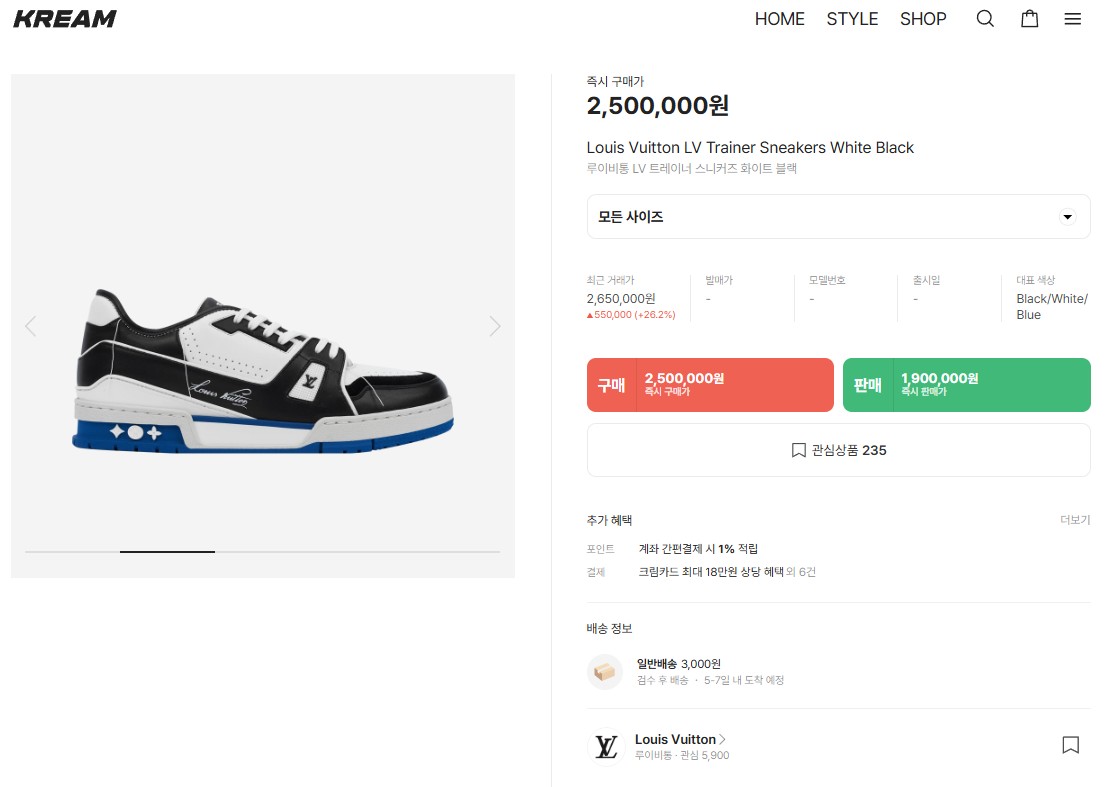Click the Louis Vuitton brand logo
This screenshot has height=787, width=1117.
pyautogui.click(x=605, y=746)
